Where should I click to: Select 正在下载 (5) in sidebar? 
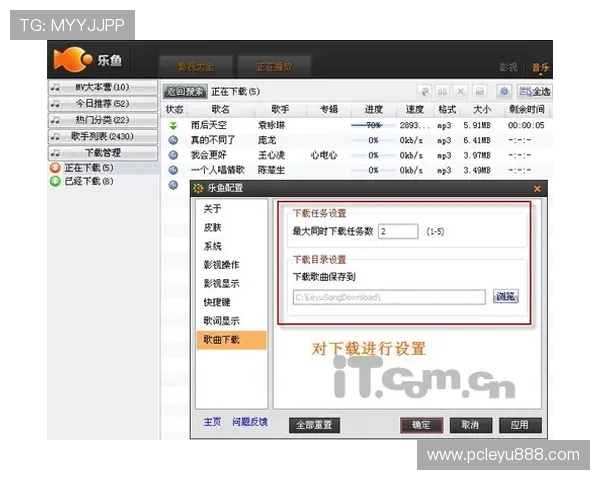pyautogui.click(x=89, y=168)
